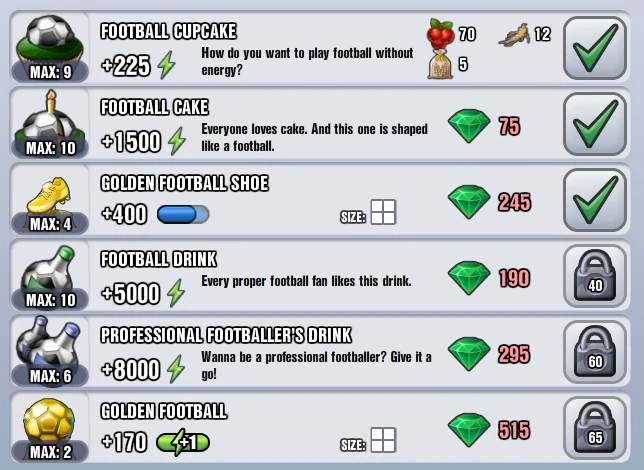
Task: Click the level 60 padlock button
Action: click(x=595, y=352)
